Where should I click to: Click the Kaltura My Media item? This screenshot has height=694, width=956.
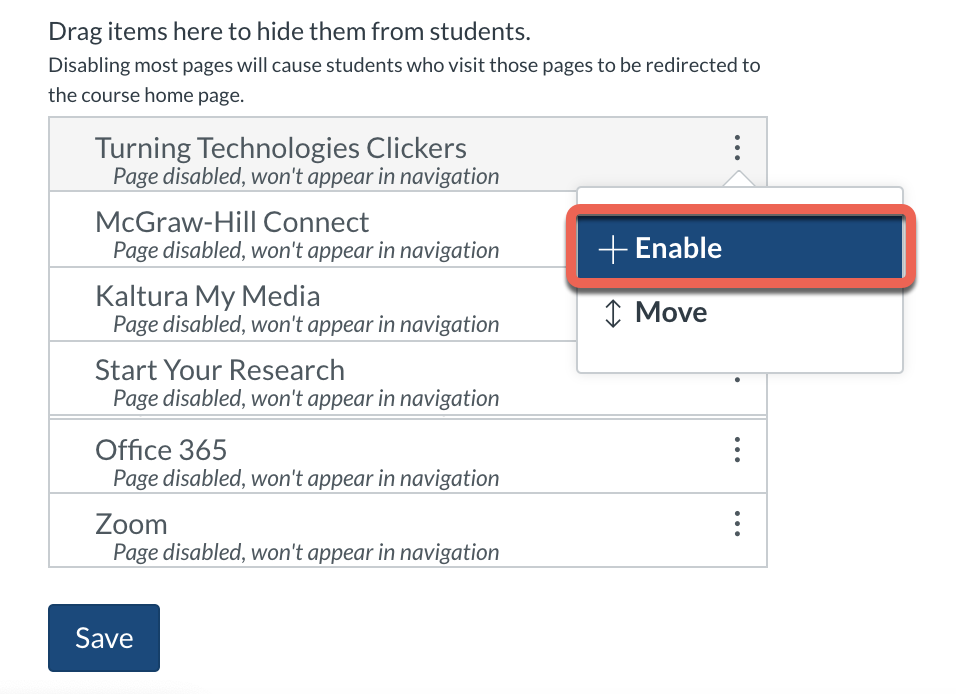(208, 296)
